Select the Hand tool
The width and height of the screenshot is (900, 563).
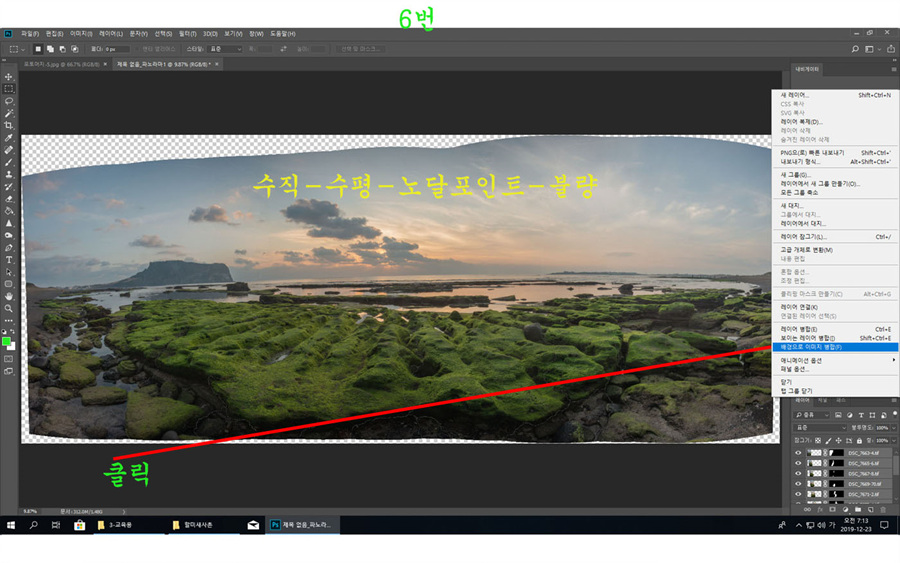point(9,296)
